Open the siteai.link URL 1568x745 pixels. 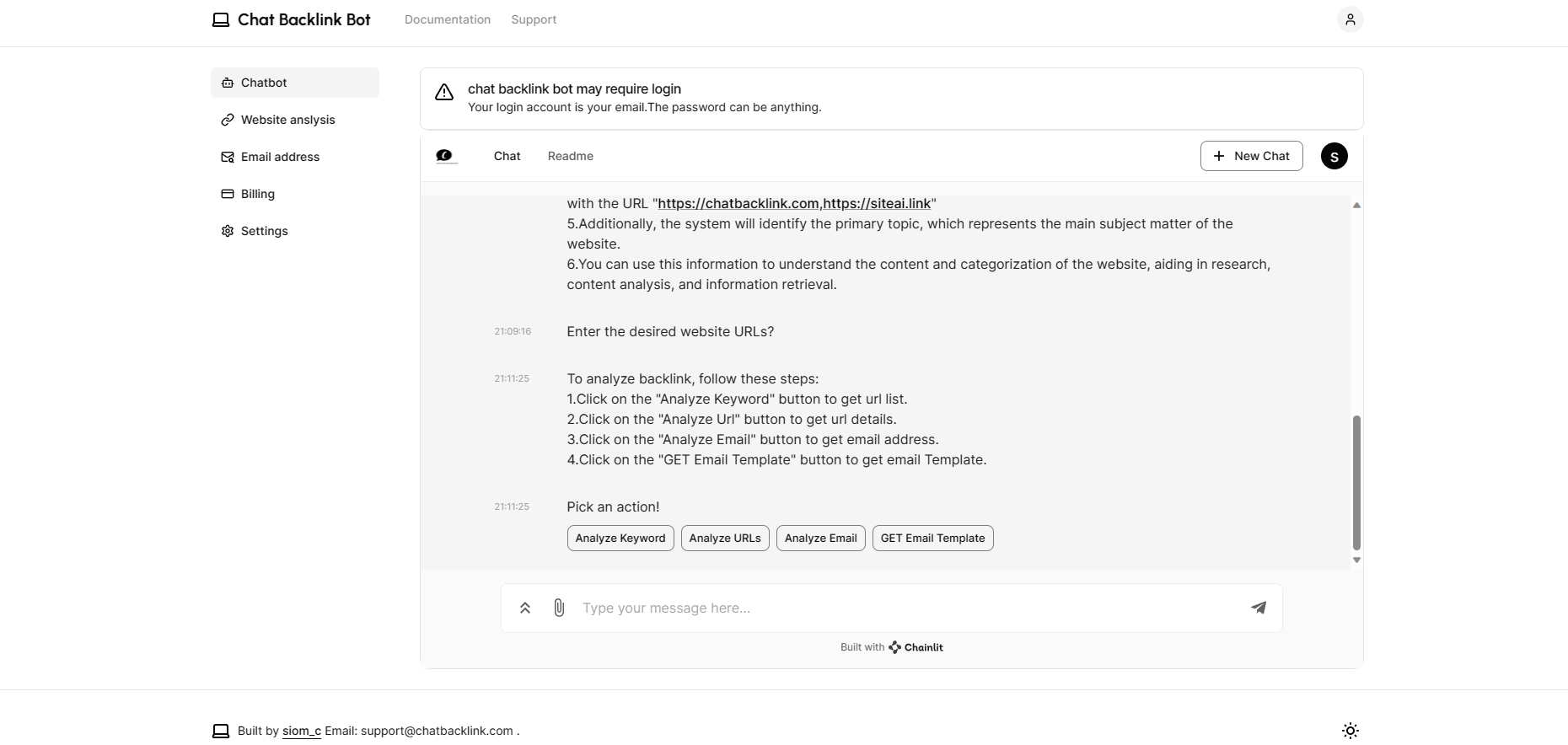[x=877, y=204]
